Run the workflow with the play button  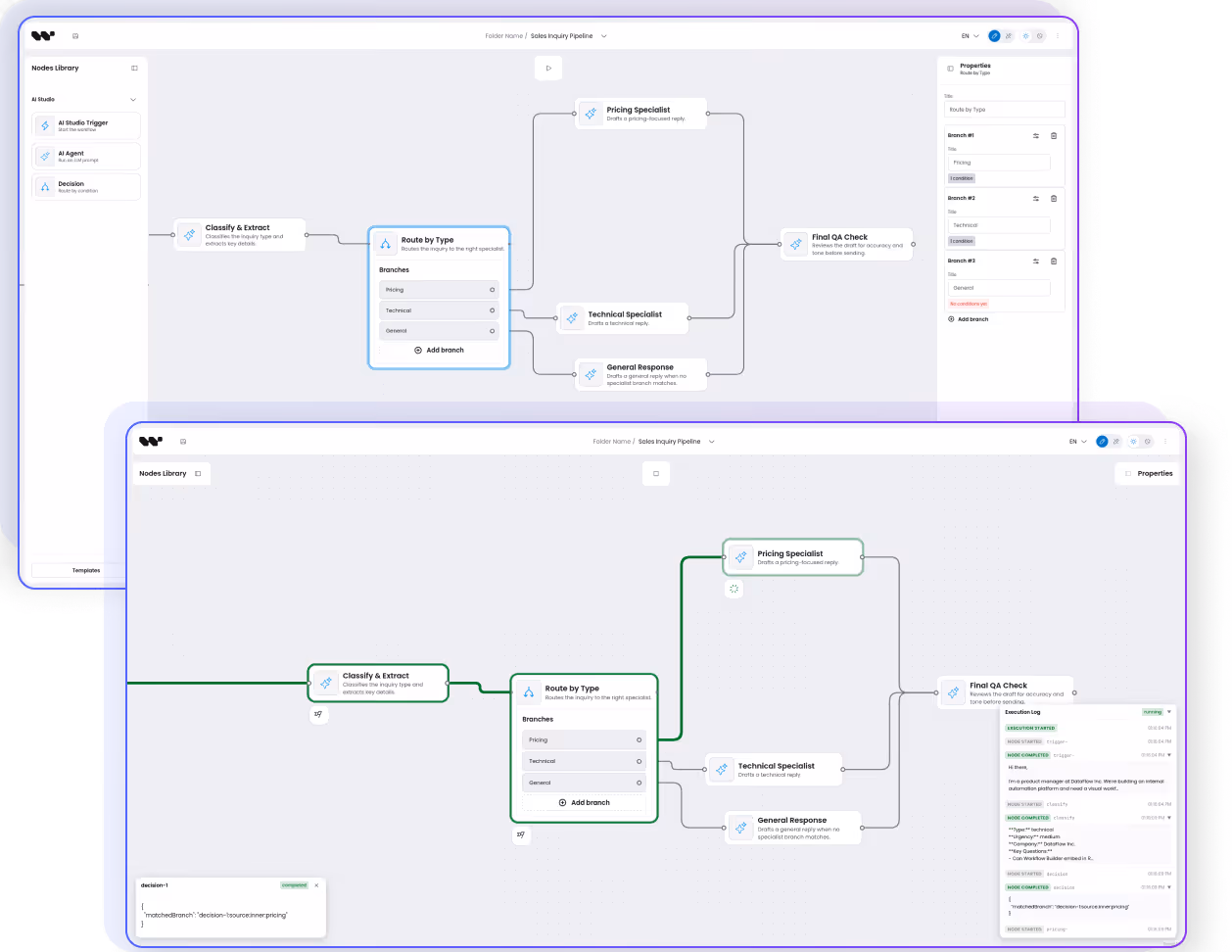548,68
